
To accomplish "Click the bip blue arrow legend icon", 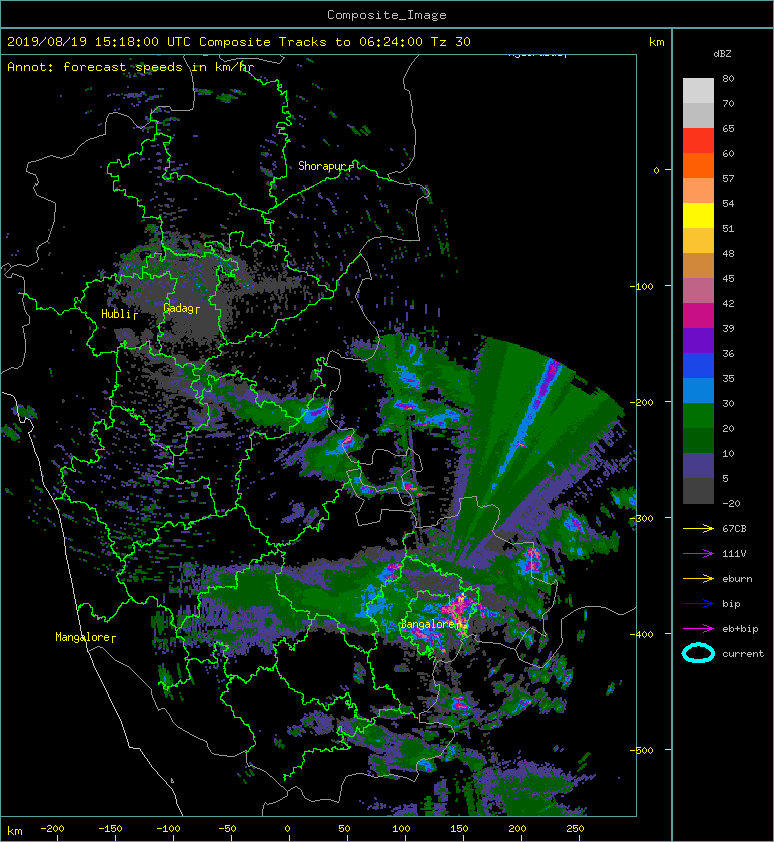I will [x=698, y=604].
